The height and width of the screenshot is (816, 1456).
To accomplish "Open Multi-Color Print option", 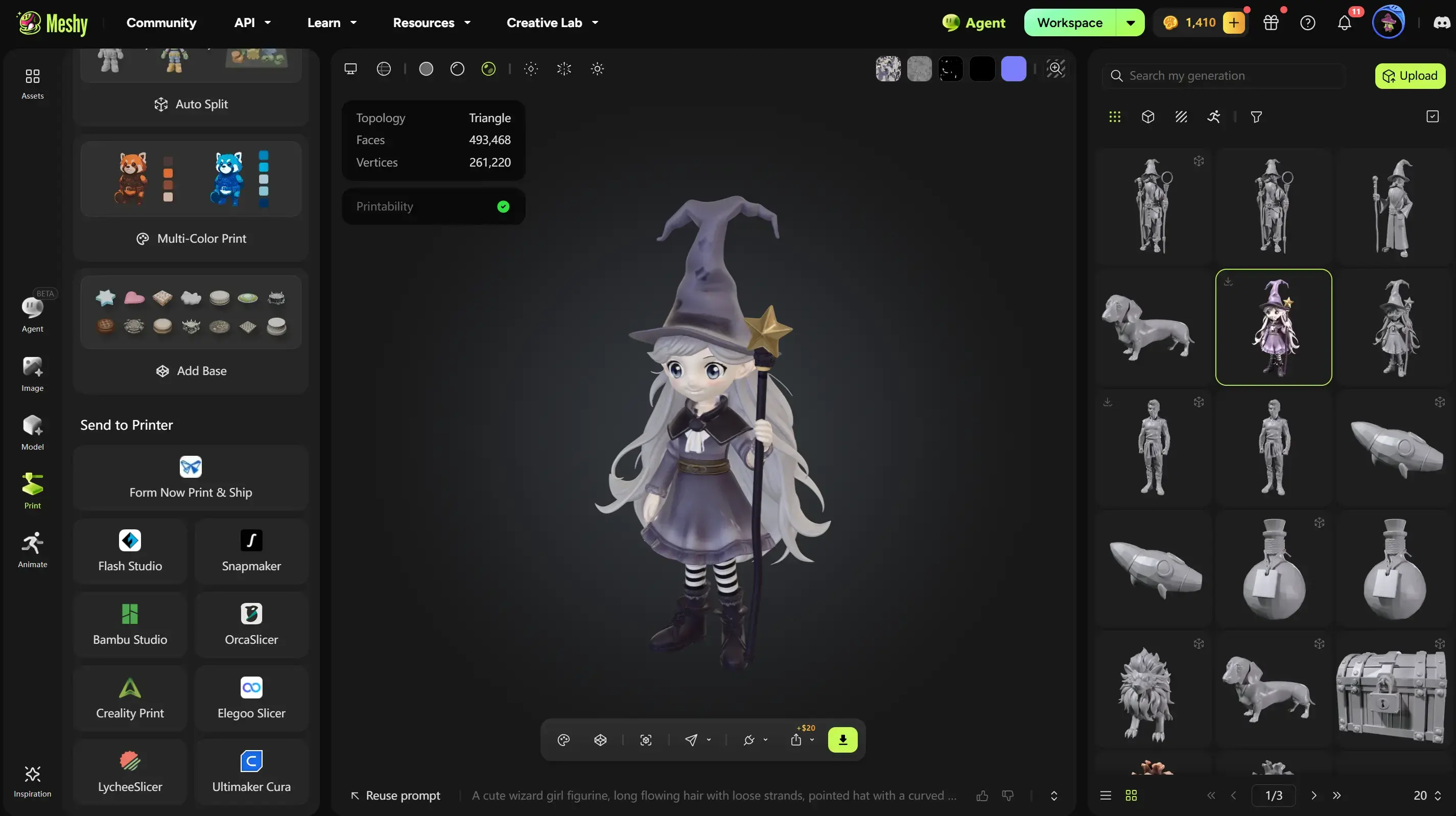I will pyautogui.click(x=191, y=239).
